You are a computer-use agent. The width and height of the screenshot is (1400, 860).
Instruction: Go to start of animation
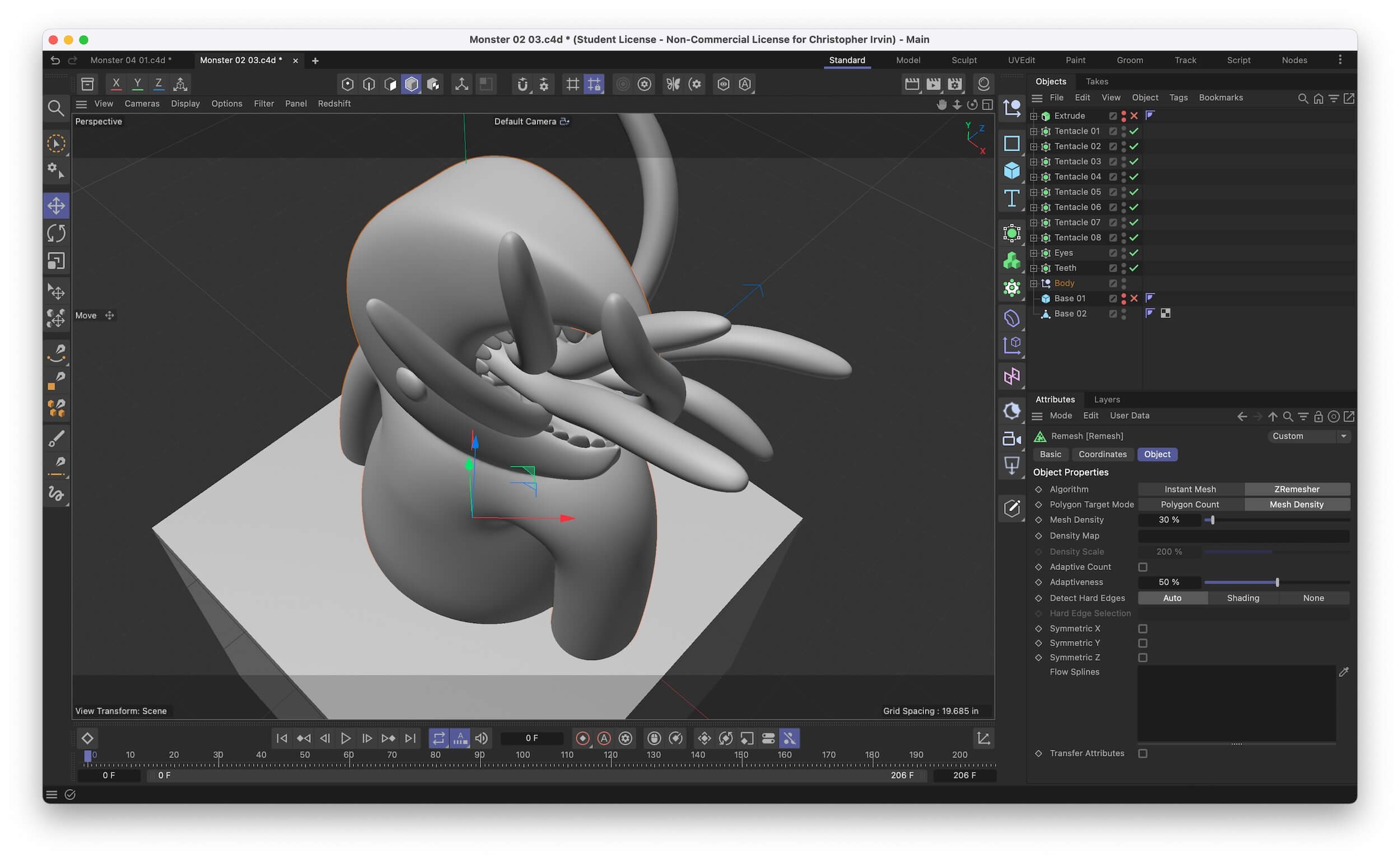tap(282, 739)
